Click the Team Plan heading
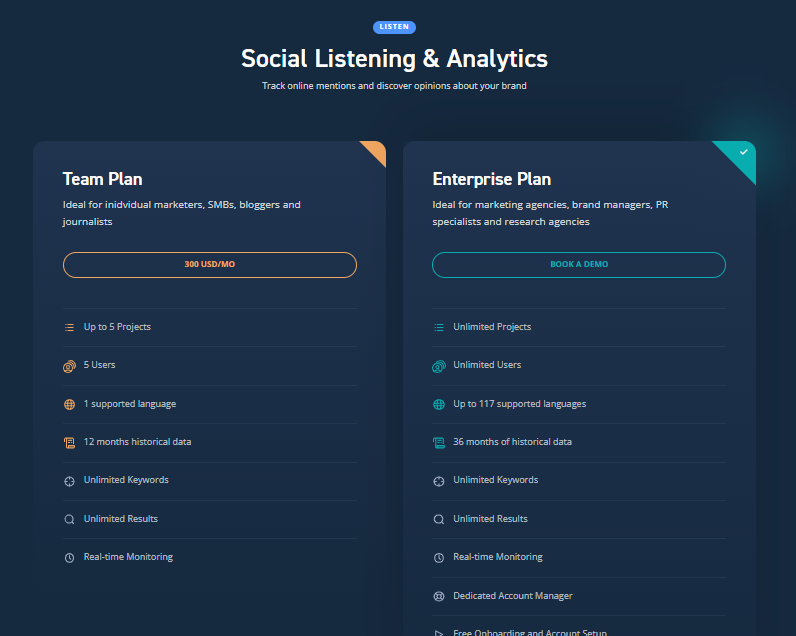Image resolution: width=796 pixels, height=636 pixels. pyautogui.click(x=103, y=179)
